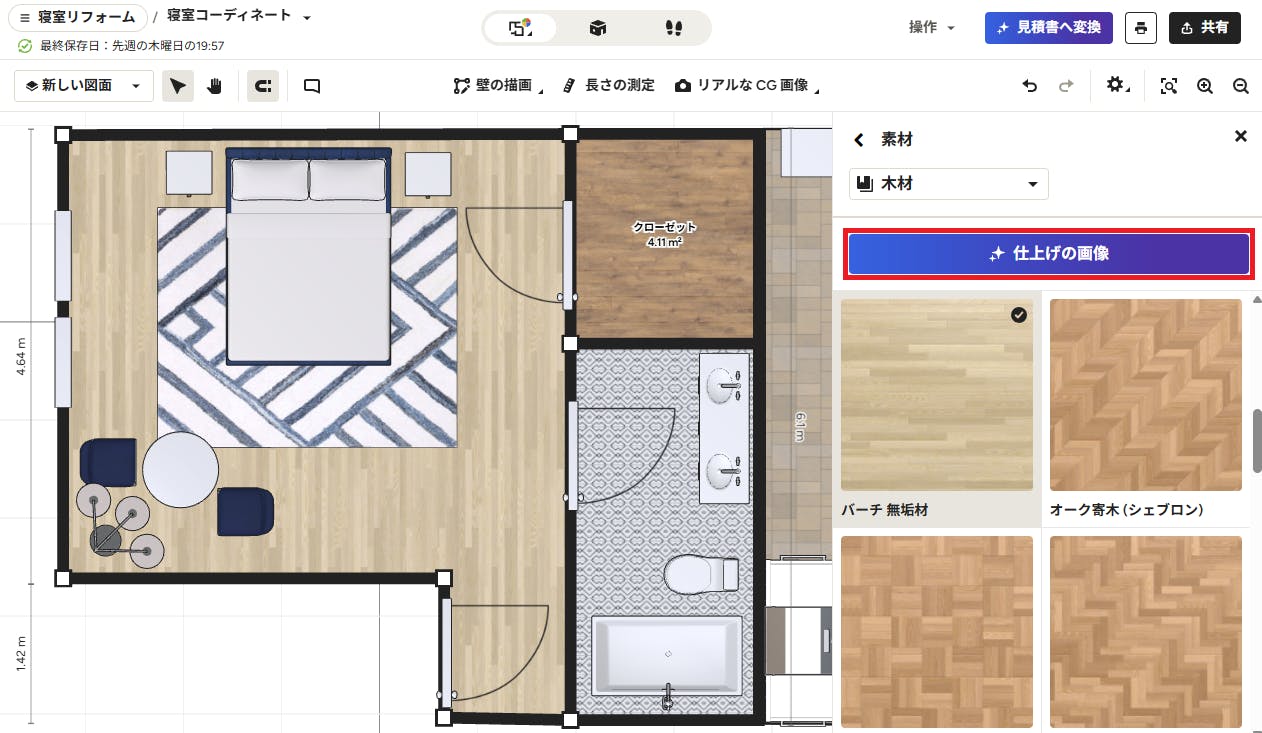The height and width of the screenshot is (733, 1262).
Task: Open the 壁の描画 wall drawing tool
Action: (497, 86)
